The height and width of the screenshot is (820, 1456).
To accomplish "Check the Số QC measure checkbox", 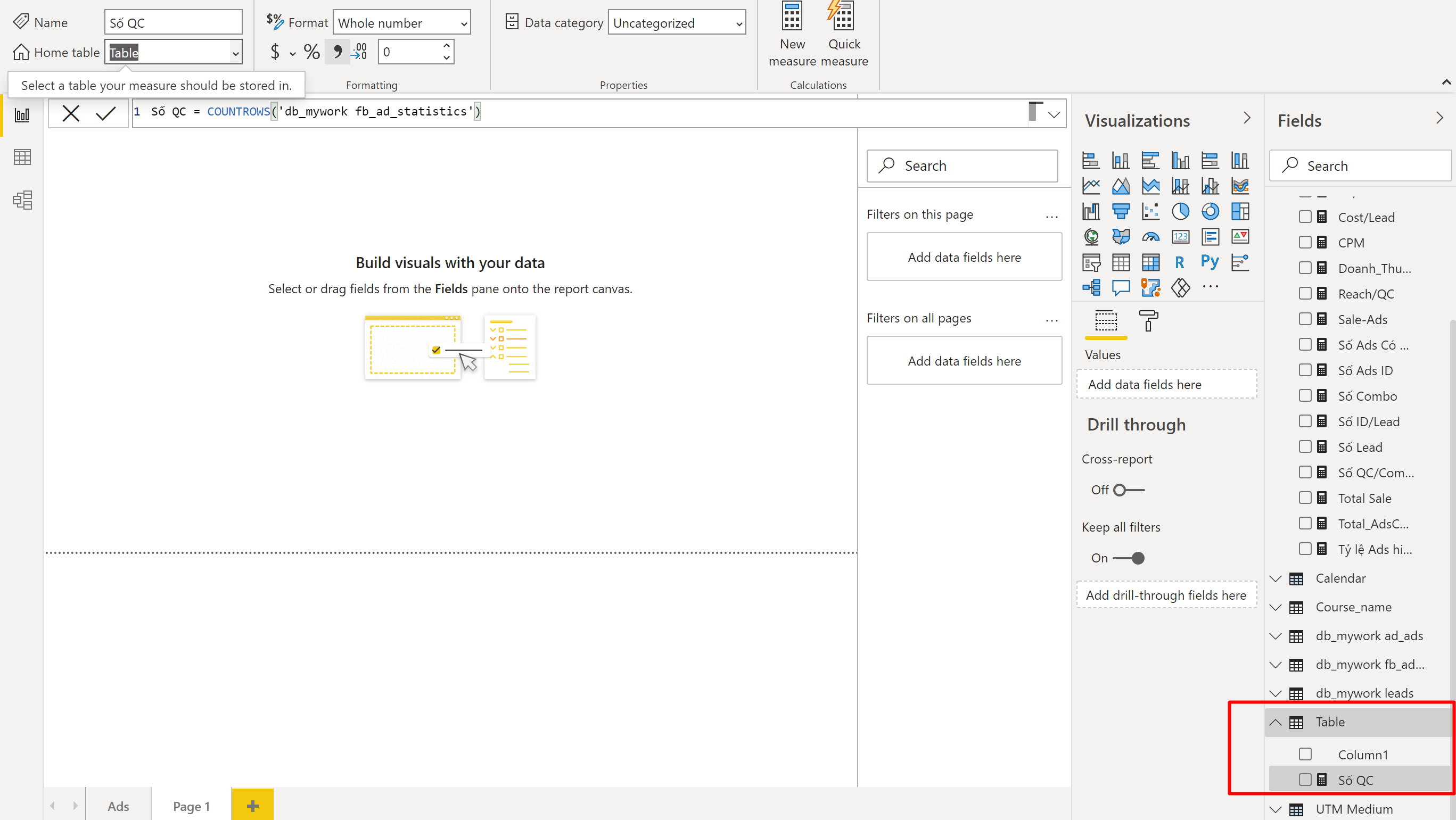I will click(1305, 780).
